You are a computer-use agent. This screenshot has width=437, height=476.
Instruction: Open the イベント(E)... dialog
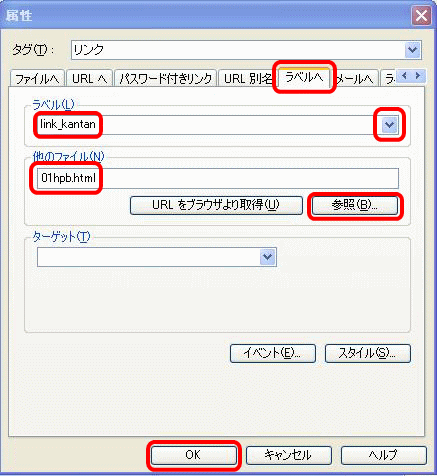tap(273, 353)
